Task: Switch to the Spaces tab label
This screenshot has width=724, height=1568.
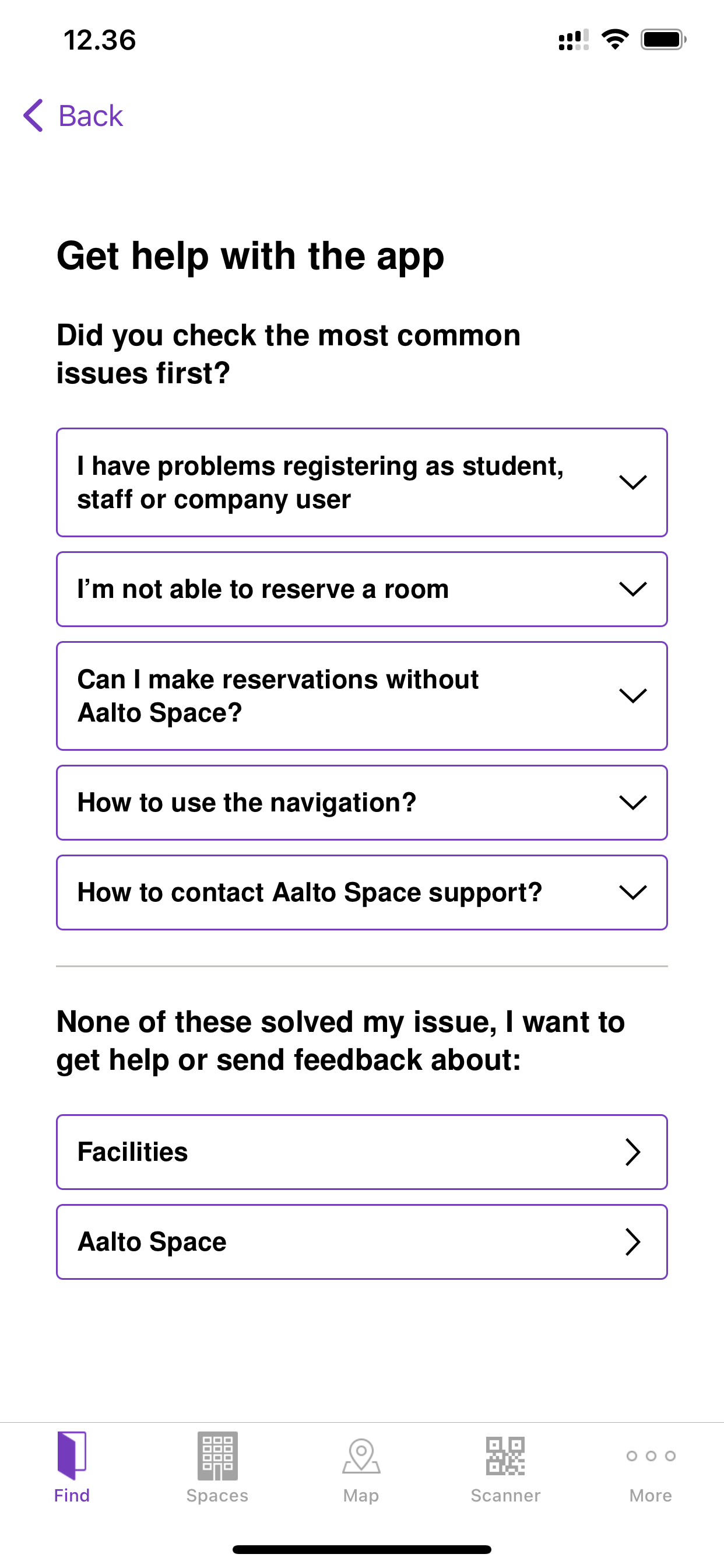Action: [x=217, y=1496]
